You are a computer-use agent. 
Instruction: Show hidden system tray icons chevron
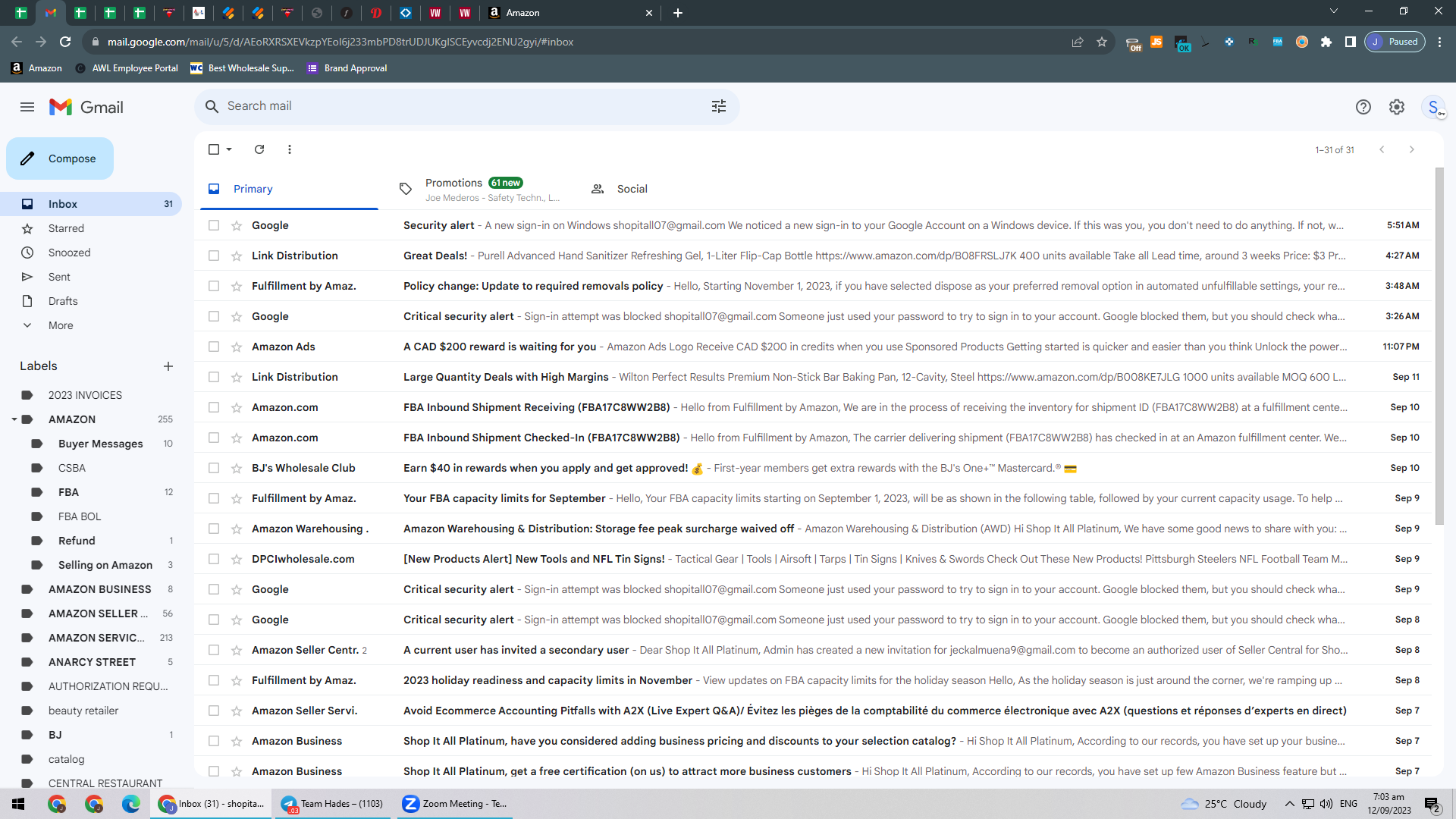tap(1289, 804)
